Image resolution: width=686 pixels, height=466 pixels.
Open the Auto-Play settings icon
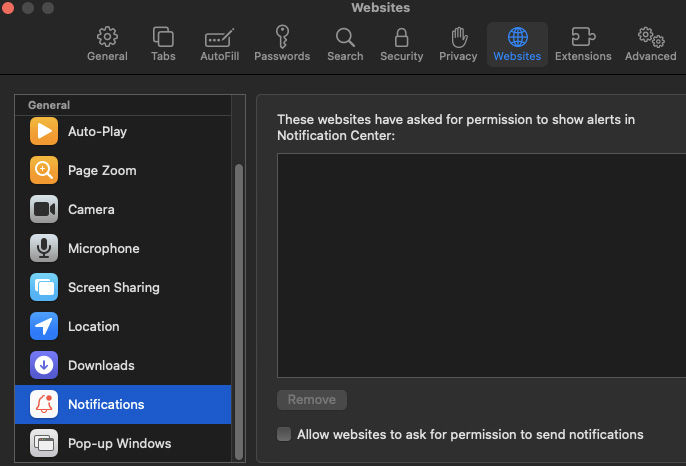pos(44,131)
